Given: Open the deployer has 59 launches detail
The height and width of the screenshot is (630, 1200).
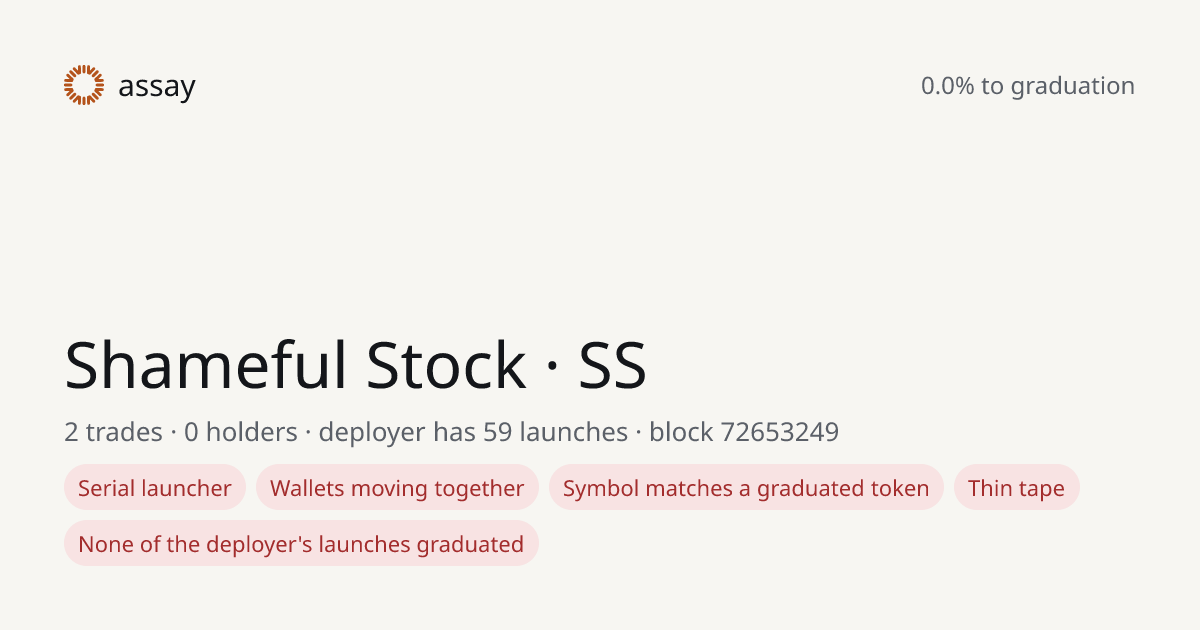Looking at the screenshot, I should (473, 432).
